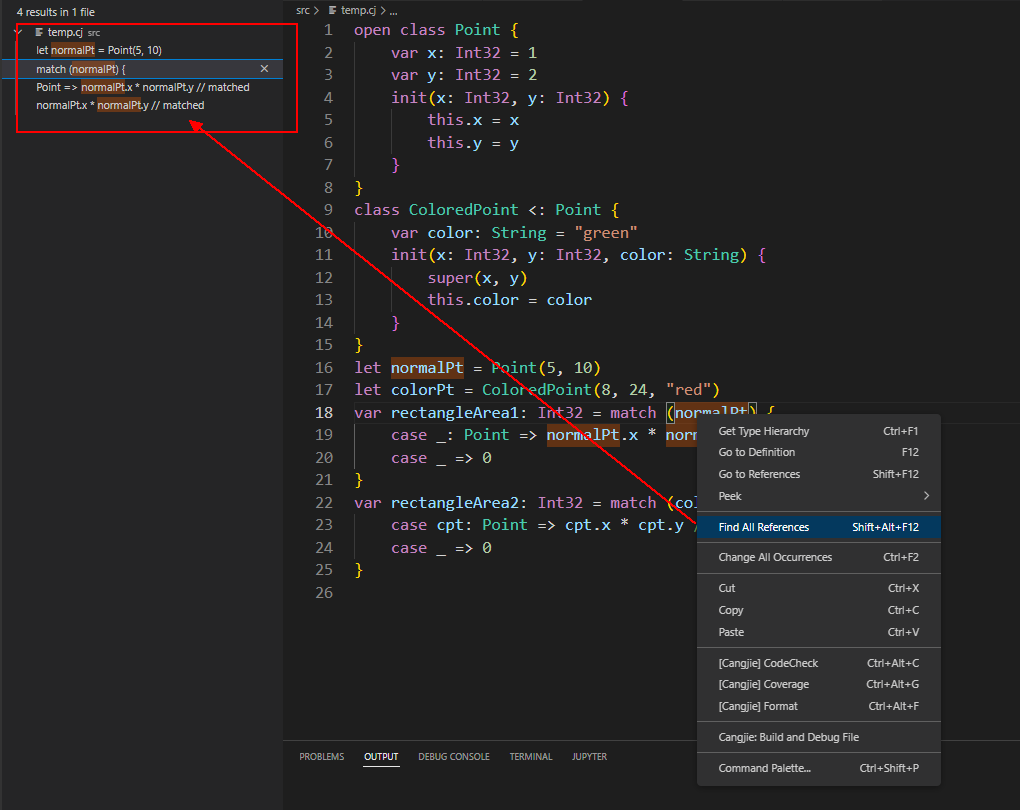The height and width of the screenshot is (810, 1020).
Task: Dismiss the 'match (normalPt) {' reference result
Action: [x=264, y=69]
